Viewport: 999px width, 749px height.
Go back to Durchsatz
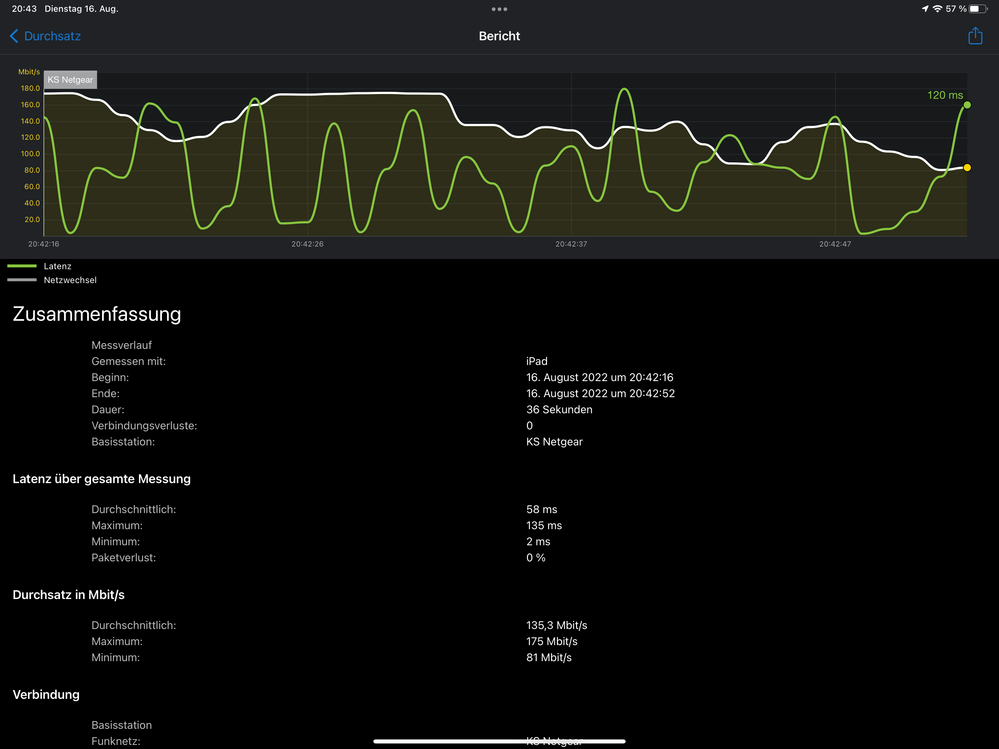pos(45,36)
